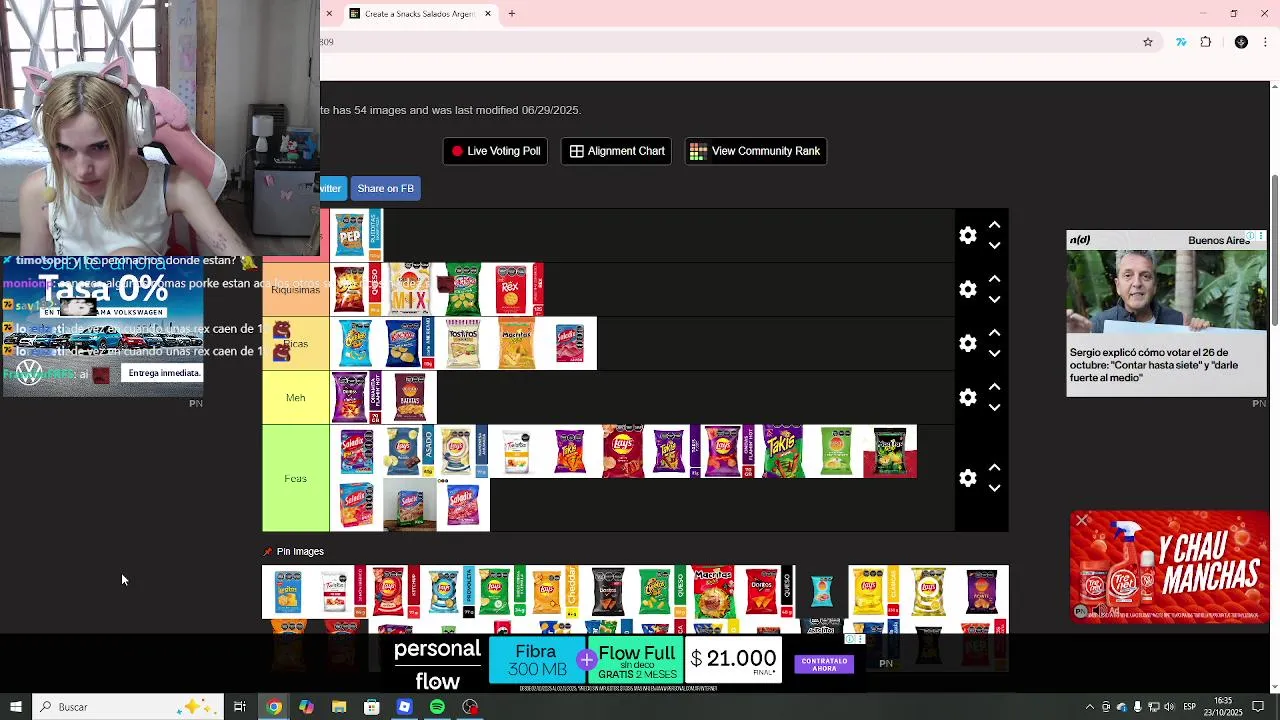The width and height of the screenshot is (1280, 720).
Task: Pick the Lays Asado bag in Feas
Action: [x=410, y=451]
